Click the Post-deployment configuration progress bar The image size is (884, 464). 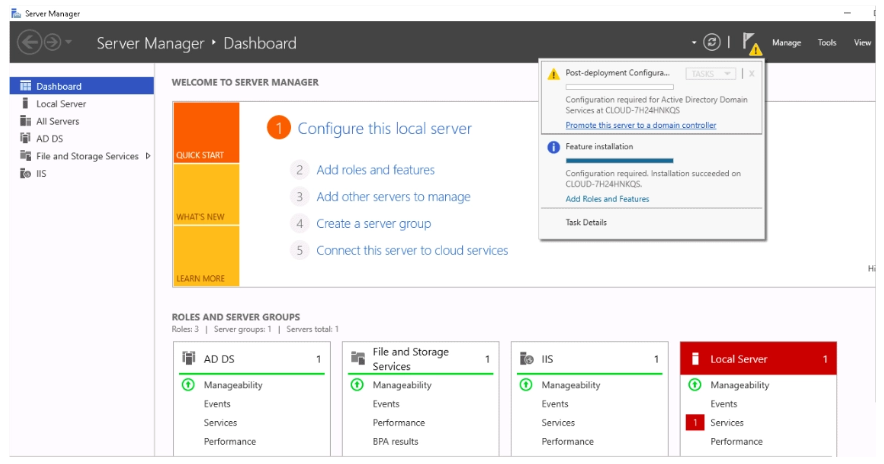(620, 87)
